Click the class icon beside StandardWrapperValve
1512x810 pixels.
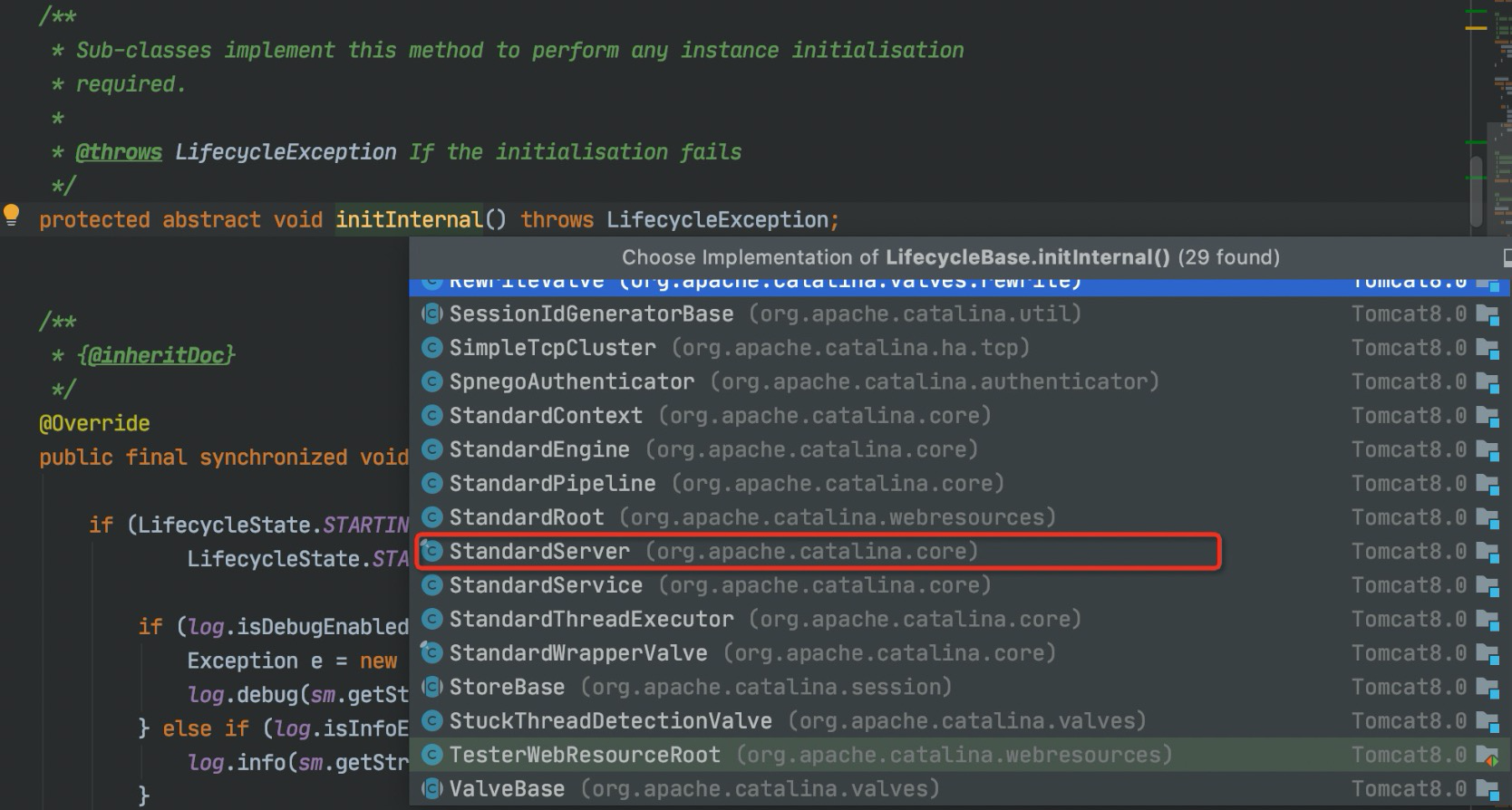(x=432, y=653)
